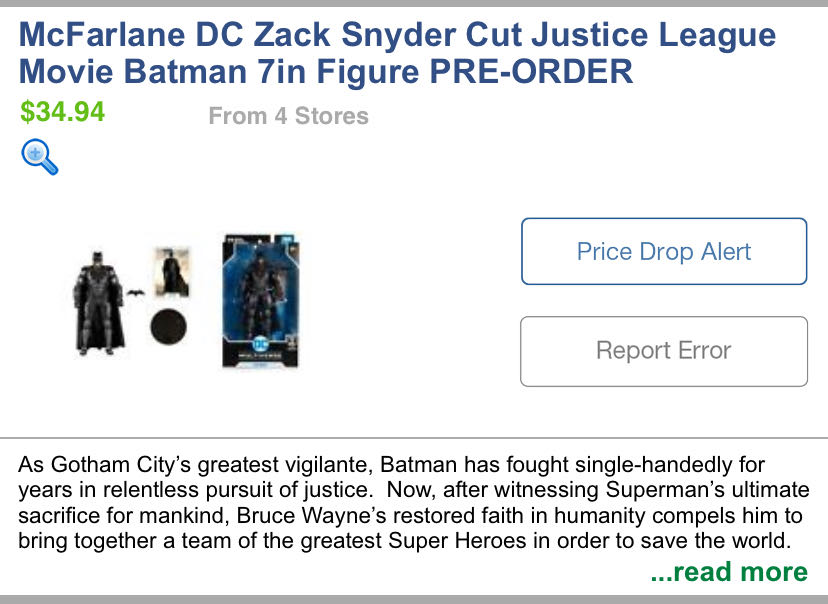Click the round black display base image
Viewport: 828px width, 604px height.
point(168,324)
